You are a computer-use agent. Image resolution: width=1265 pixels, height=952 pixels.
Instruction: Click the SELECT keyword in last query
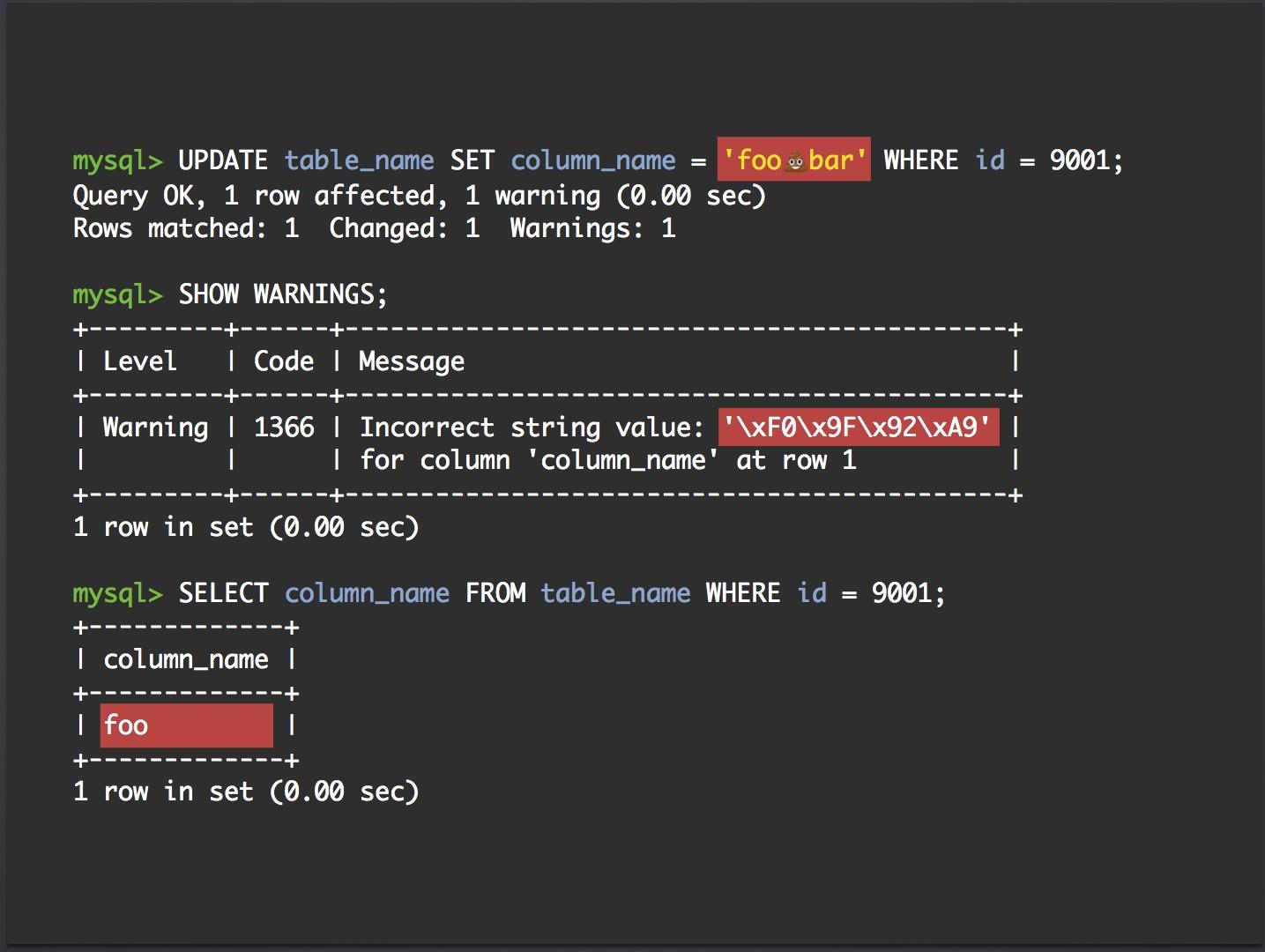223,592
